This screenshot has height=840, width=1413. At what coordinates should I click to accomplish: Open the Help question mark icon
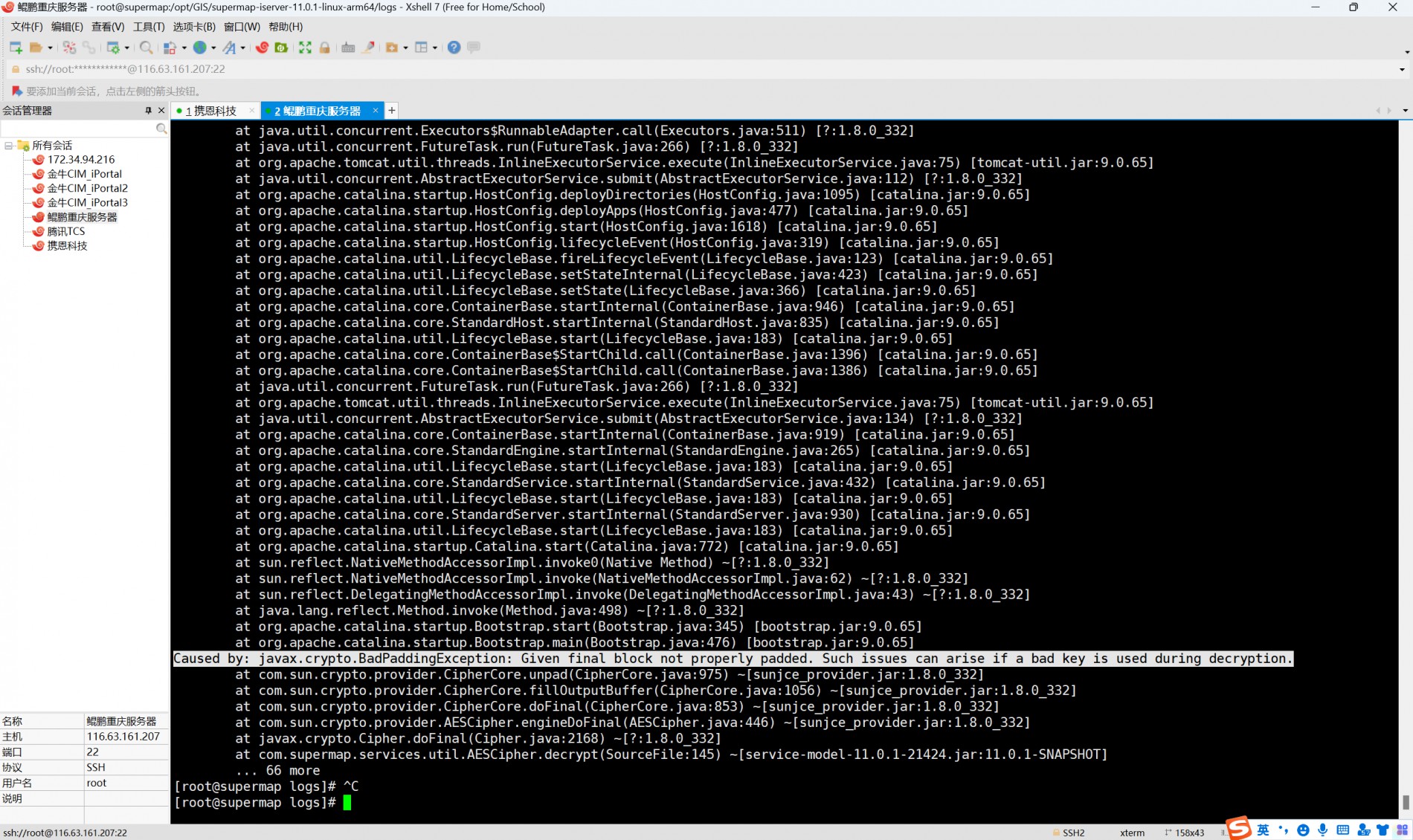pyautogui.click(x=454, y=48)
